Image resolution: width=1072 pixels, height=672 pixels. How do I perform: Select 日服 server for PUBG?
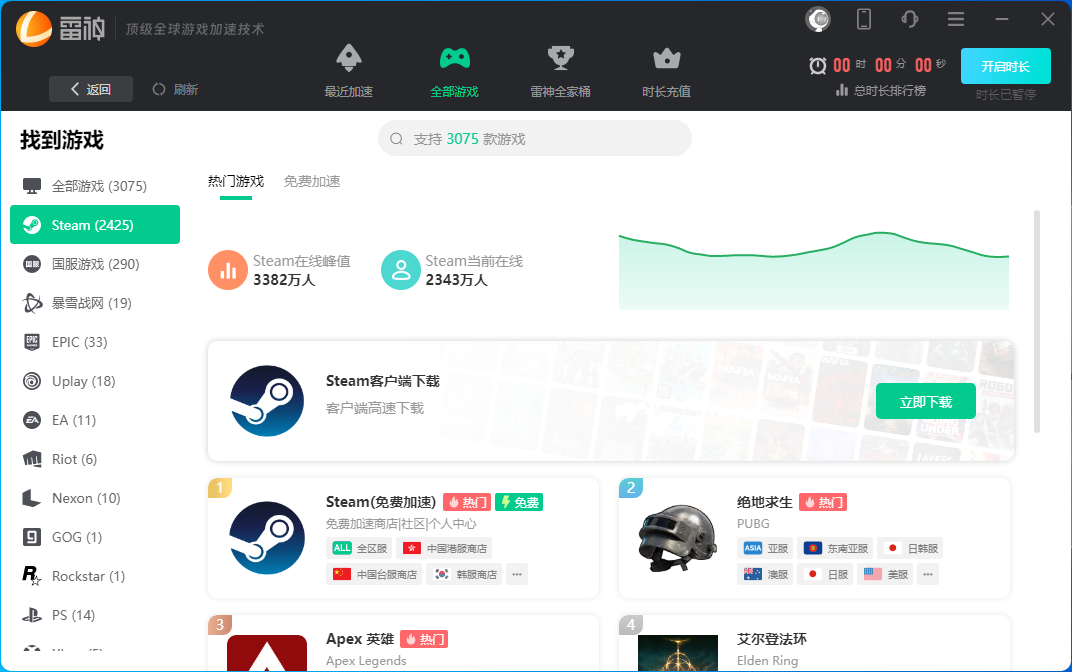pos(825,574)
